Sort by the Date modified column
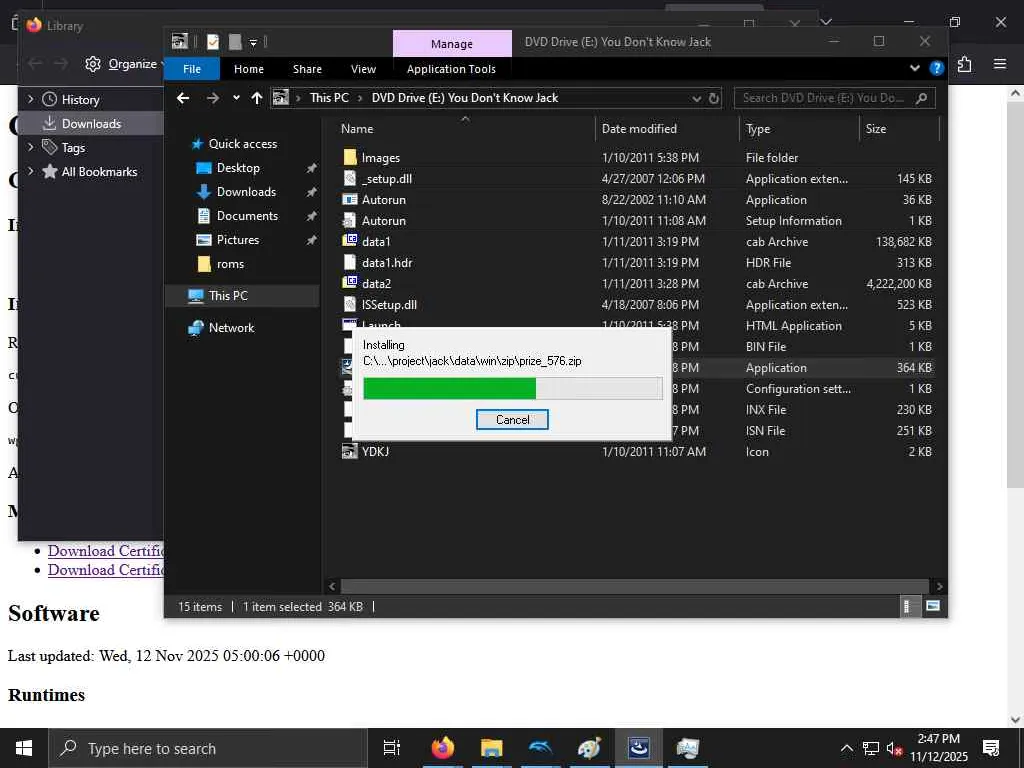Screen dimensions: 1024x768 tap(639, 129)
